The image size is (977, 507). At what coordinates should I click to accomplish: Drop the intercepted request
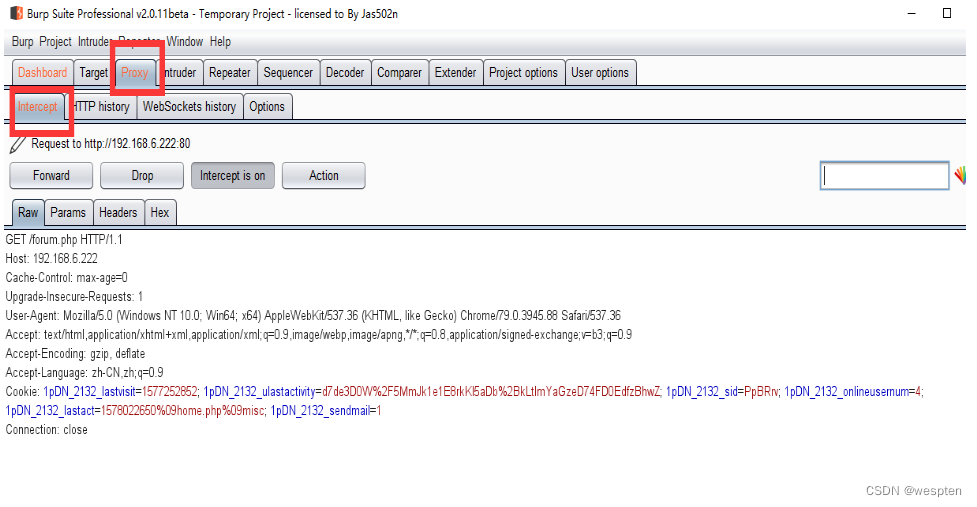tap(142, 176)
